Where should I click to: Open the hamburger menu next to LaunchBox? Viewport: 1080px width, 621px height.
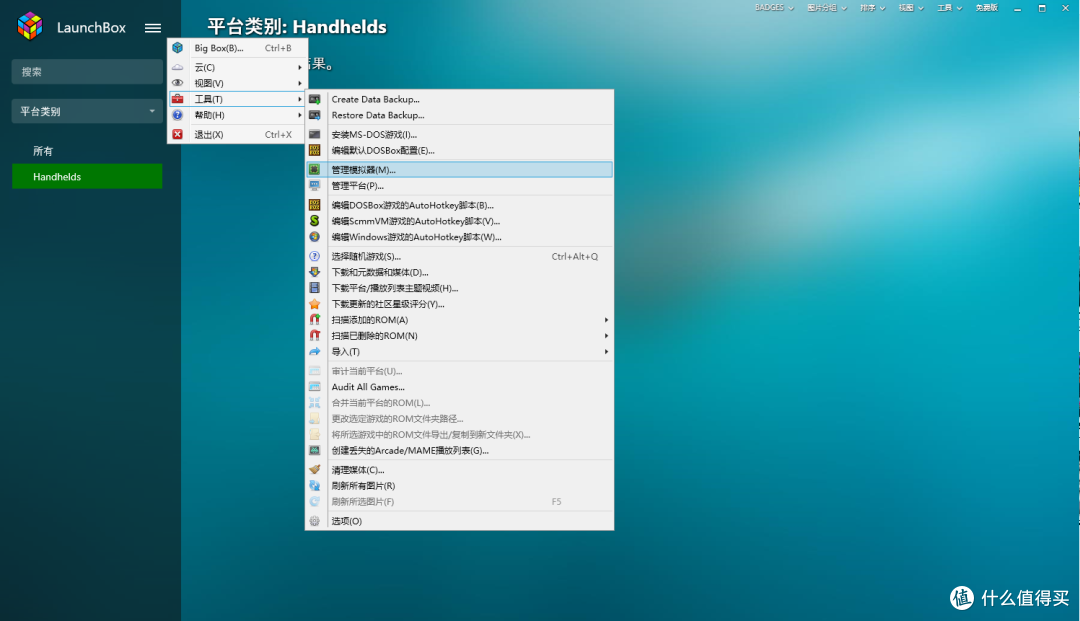click(153, 28)
